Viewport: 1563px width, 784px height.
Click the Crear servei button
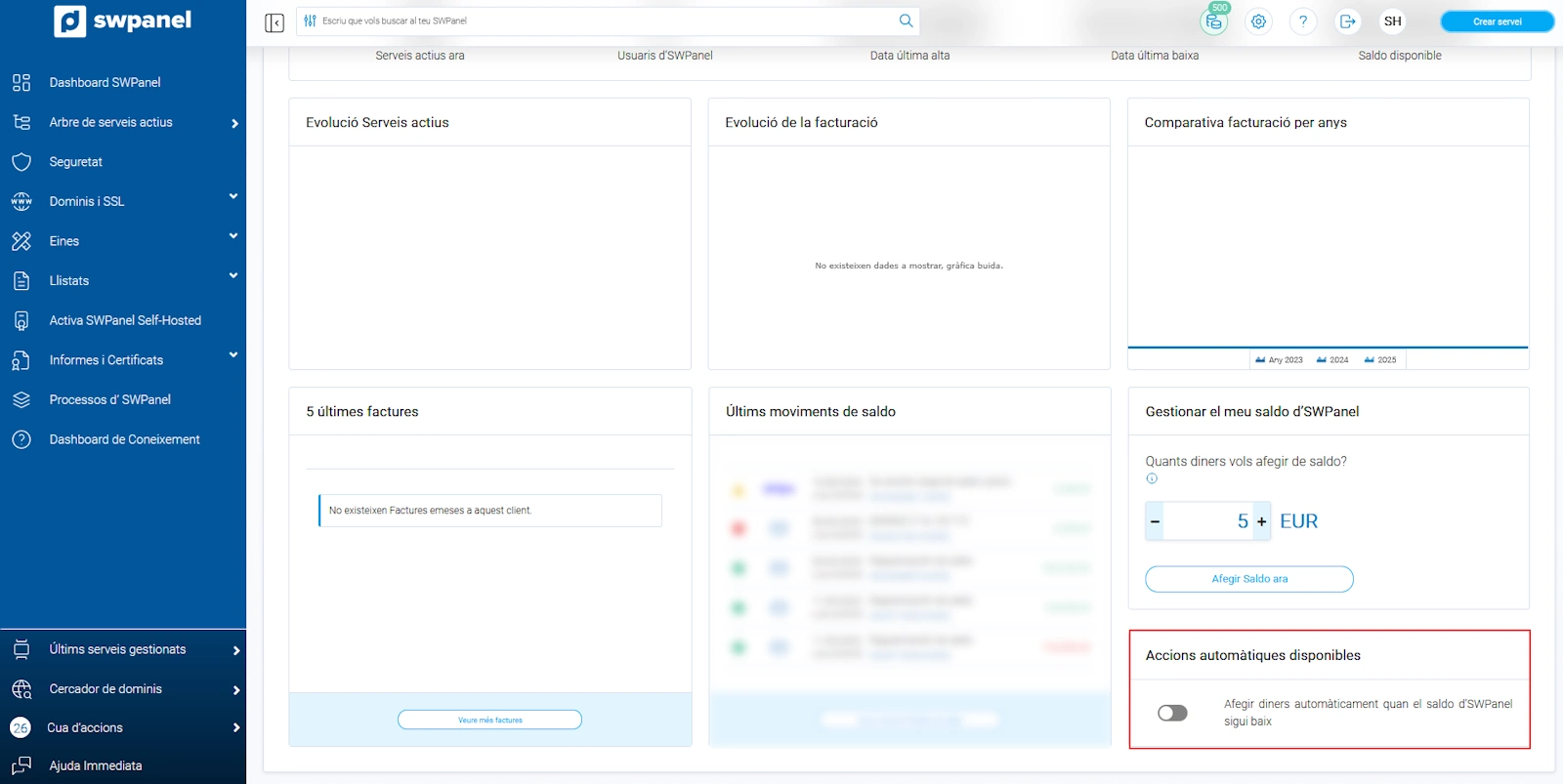coord(1497,21)
